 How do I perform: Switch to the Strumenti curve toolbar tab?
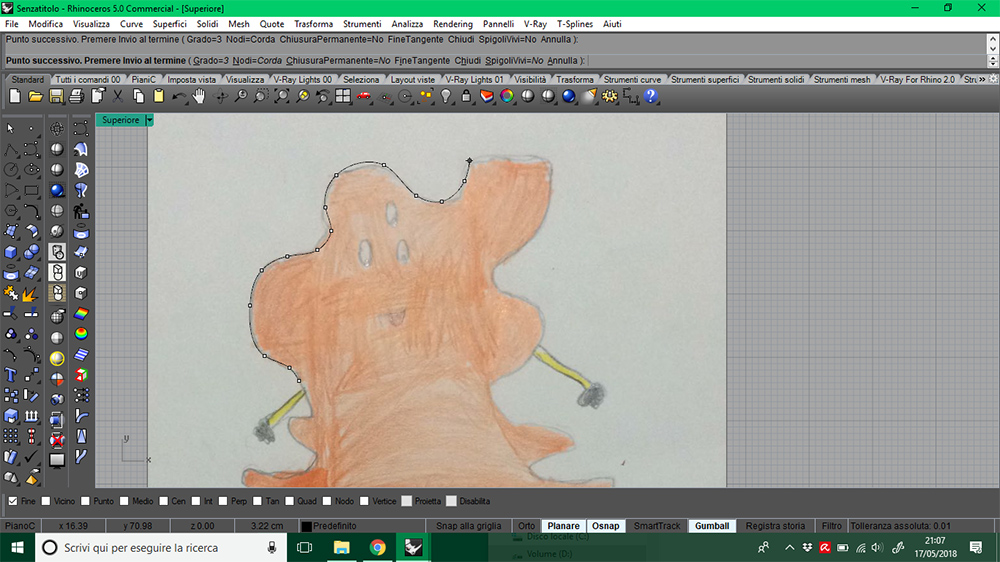[x=632, y=80]
